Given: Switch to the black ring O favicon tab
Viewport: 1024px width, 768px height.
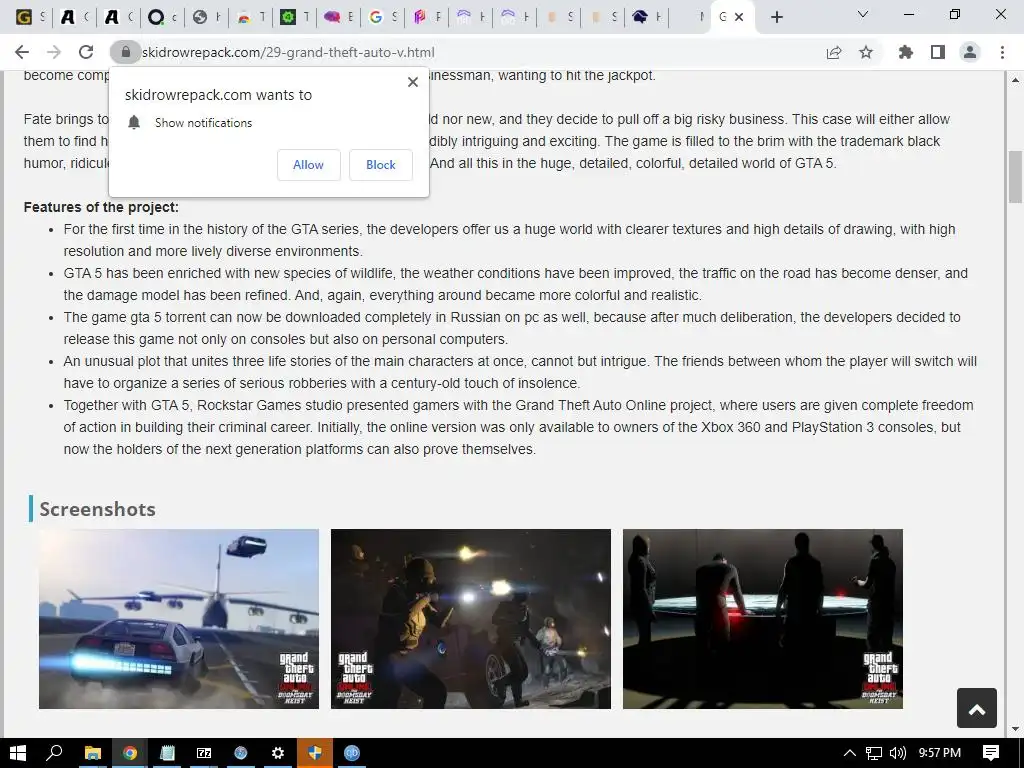Looking at the screenshot, I should pyautogui.click(x=155, y=17).
